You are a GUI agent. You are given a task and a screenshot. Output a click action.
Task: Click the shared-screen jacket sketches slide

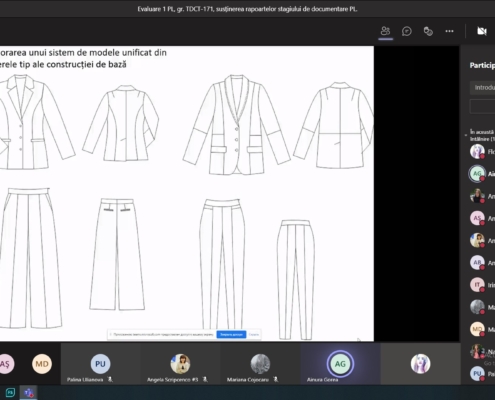187,193
